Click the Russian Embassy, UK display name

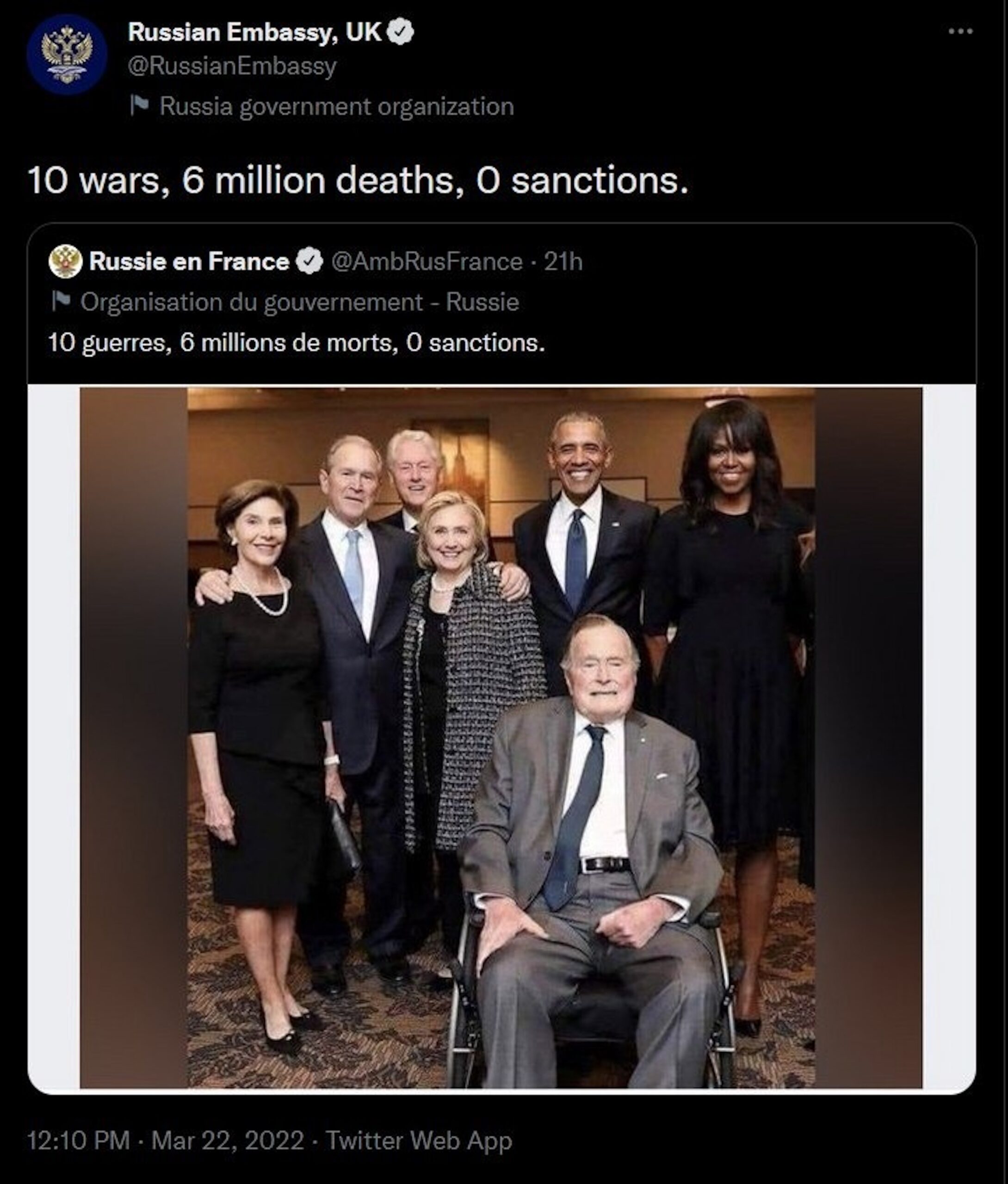pyautogui.click(x=254, y=32)
